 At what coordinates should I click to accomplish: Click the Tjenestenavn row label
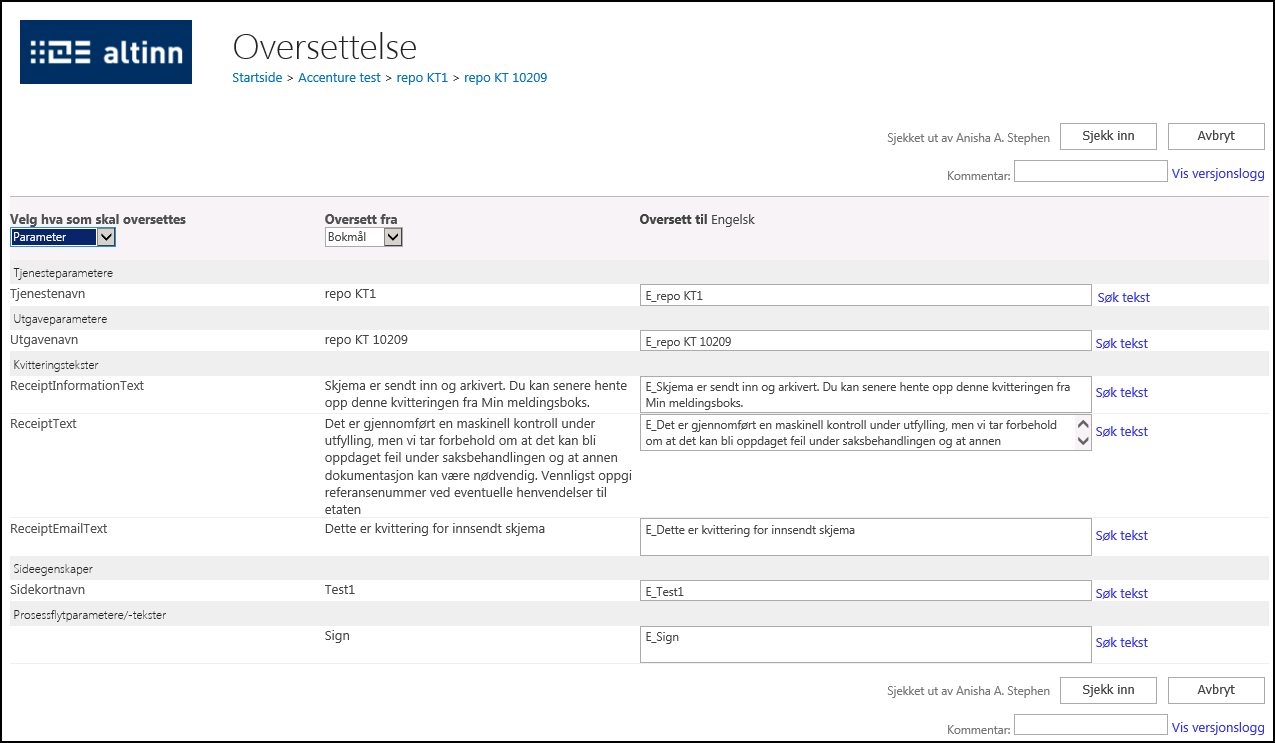point(48,294)
